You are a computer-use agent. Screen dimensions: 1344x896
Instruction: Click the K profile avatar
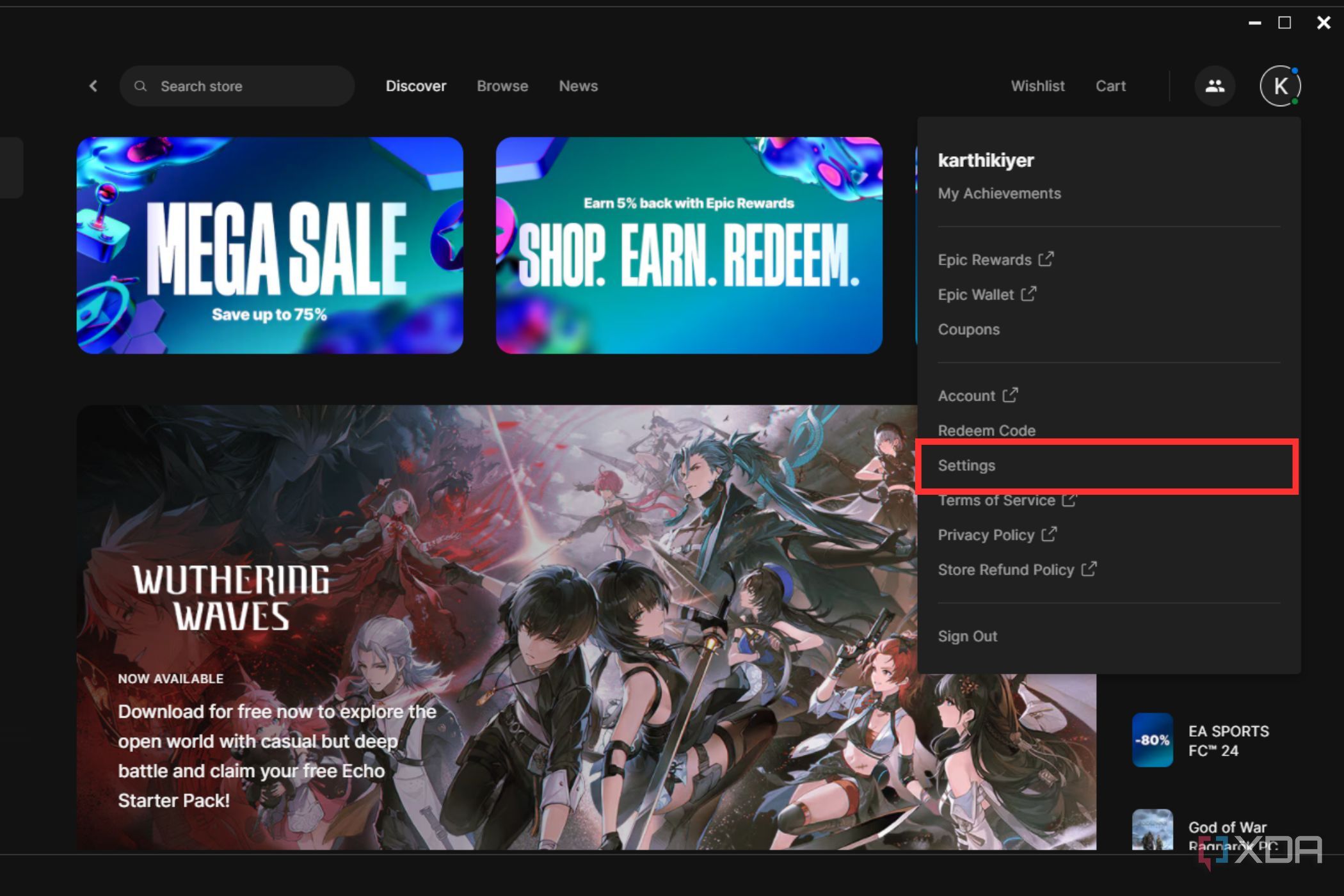pyautogui.click(x=1280, y=86)
